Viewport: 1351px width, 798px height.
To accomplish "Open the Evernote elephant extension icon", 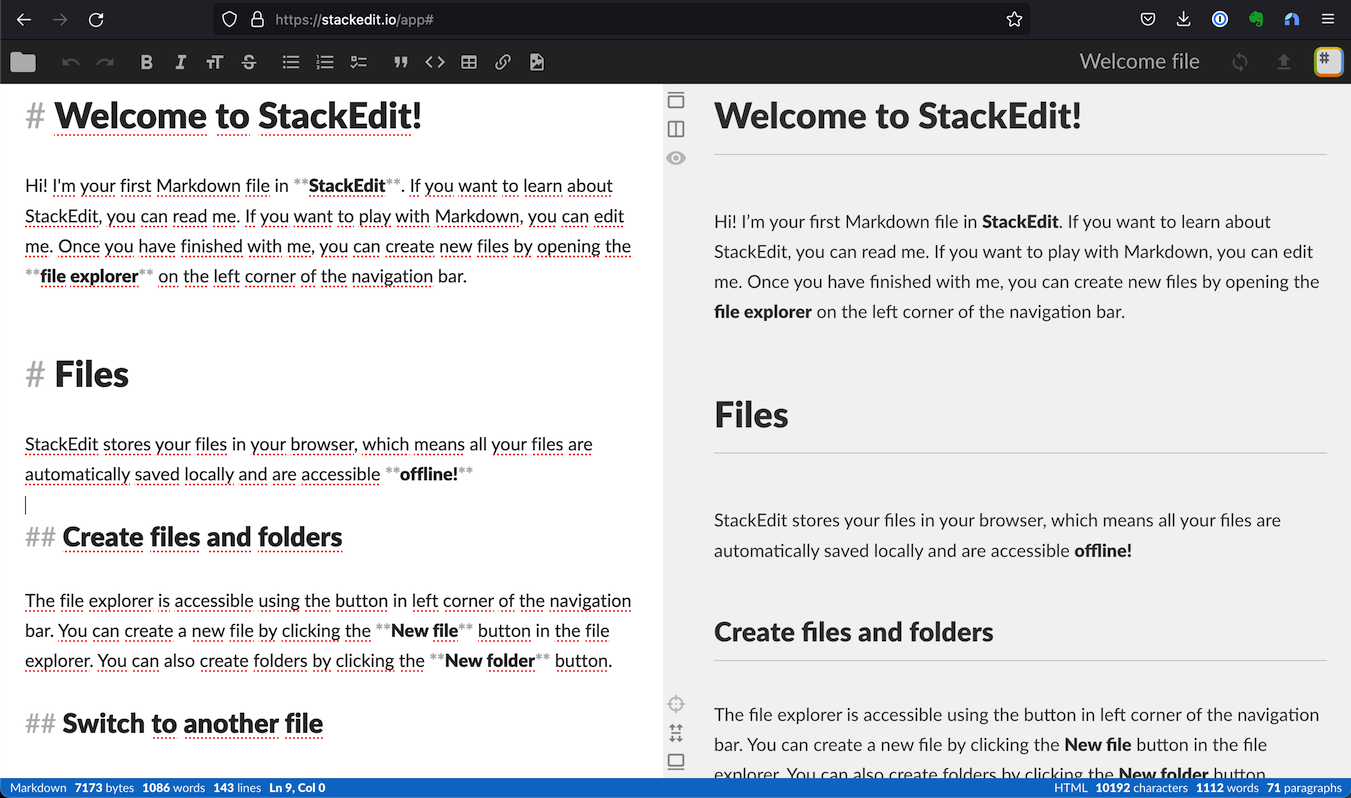I will [1256, 19].
